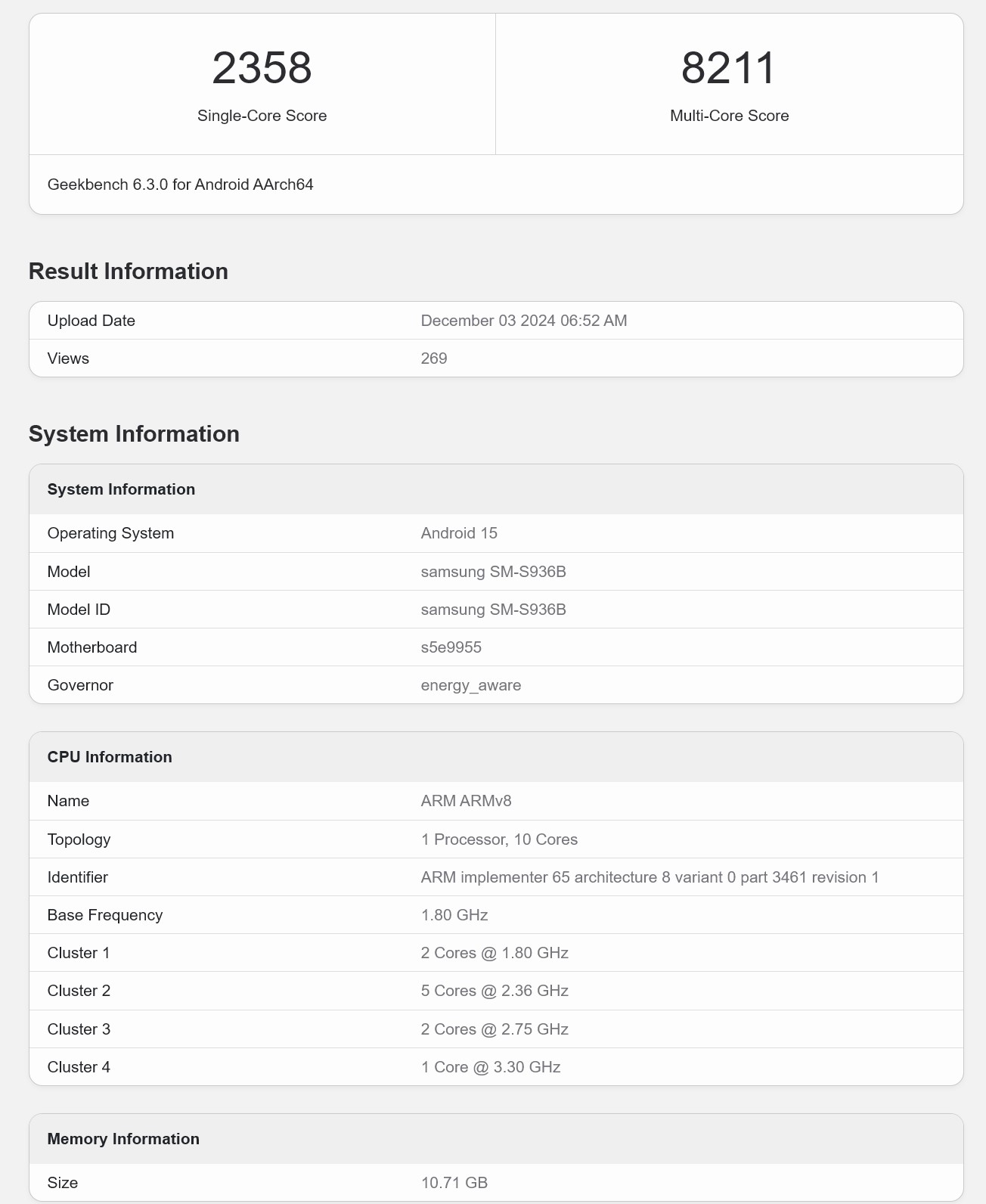Click the Model ID row label
986x1204 pixels.
pos(79,610)
